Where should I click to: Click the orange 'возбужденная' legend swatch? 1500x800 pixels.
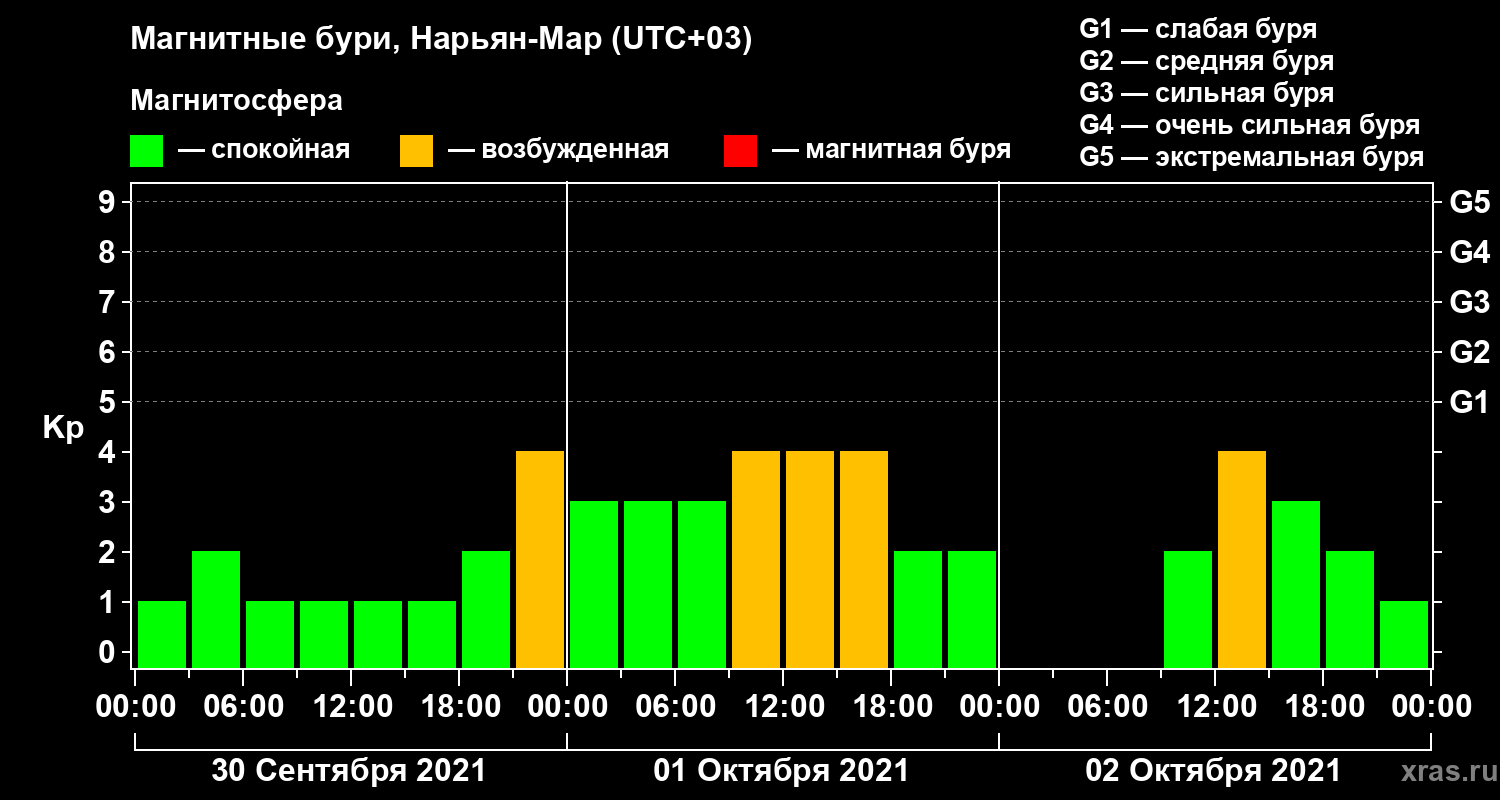[x=416, y=151]
